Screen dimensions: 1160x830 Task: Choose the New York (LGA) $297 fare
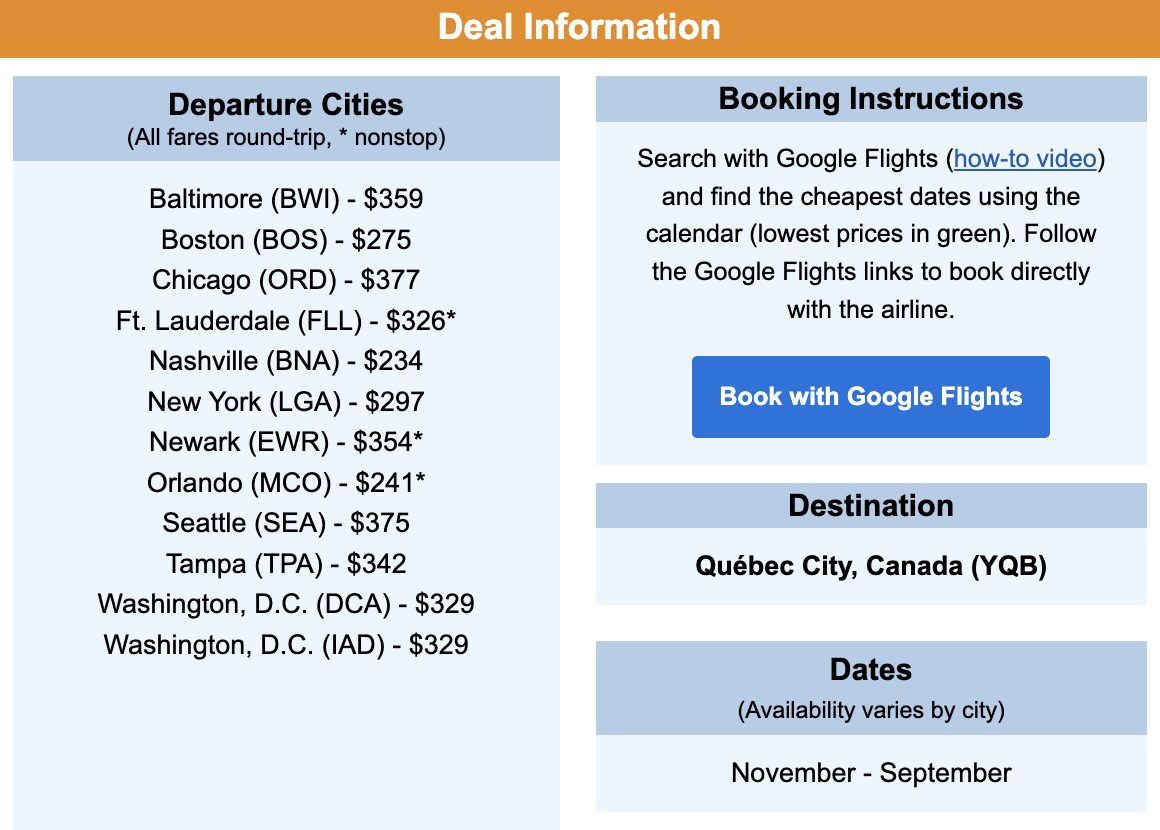[x=286, y=402]
